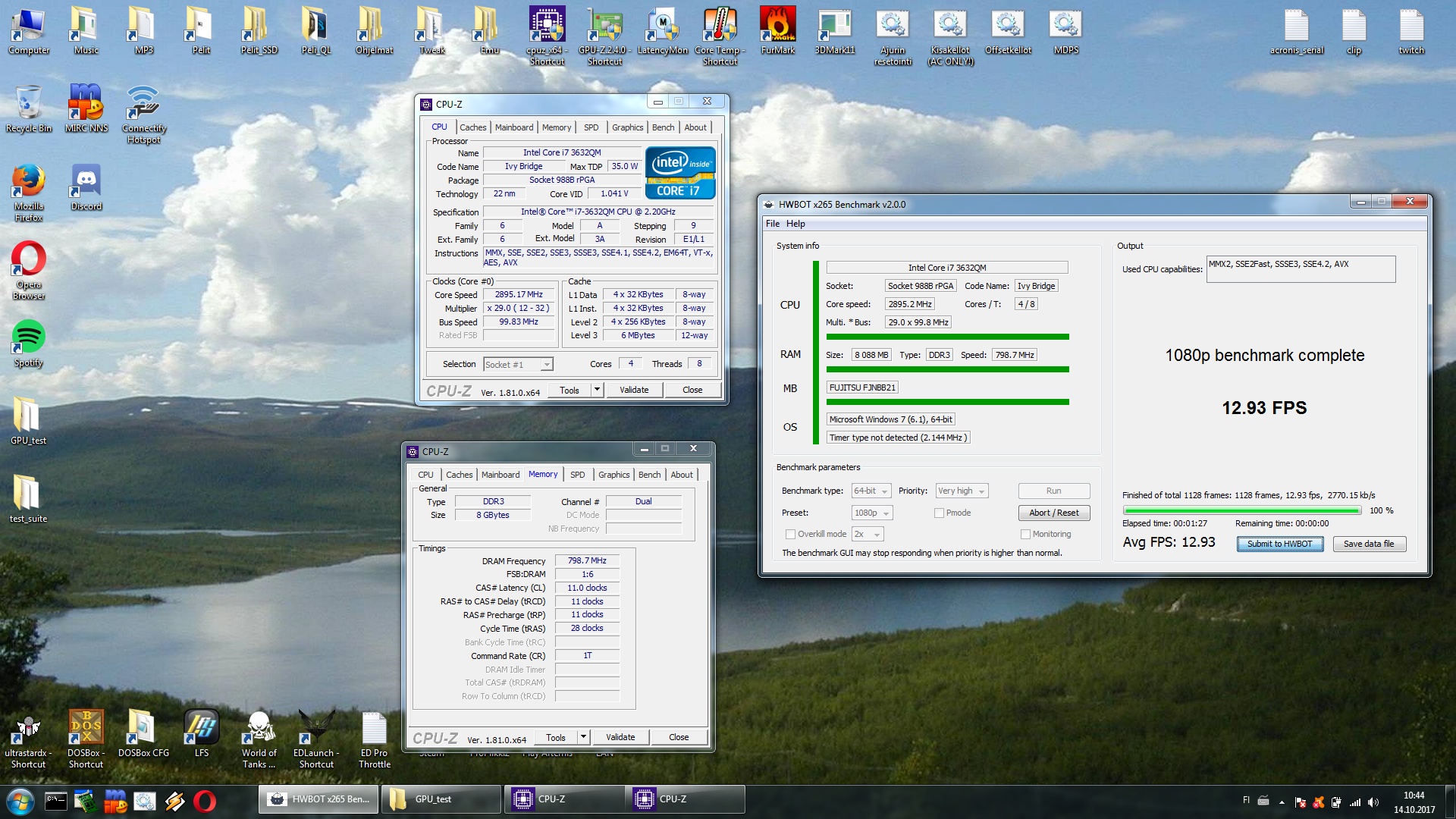The height and width of the screenshot is (819, 1456).
Task: Click the volume icon in system tray
Action: [x=1373, y=802]
